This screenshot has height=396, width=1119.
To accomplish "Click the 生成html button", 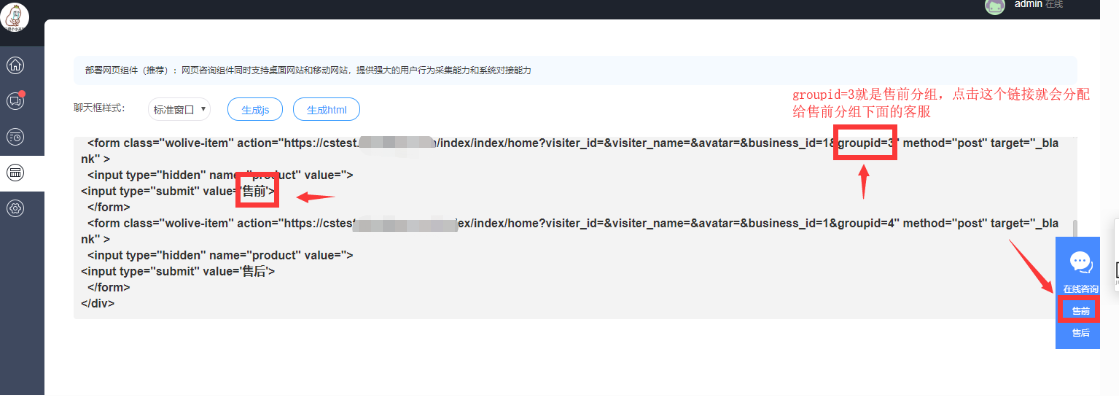I will (x=326, y=110).
